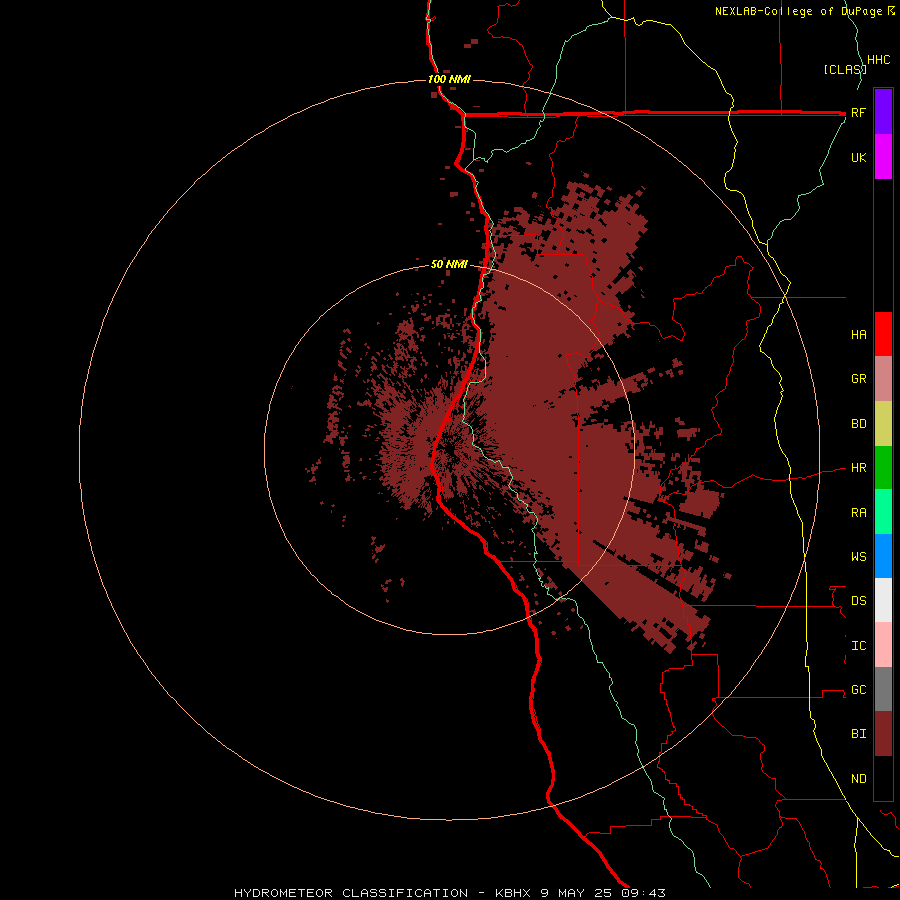
Task: Click the "GC" legend label
Action: pos(859,690)
